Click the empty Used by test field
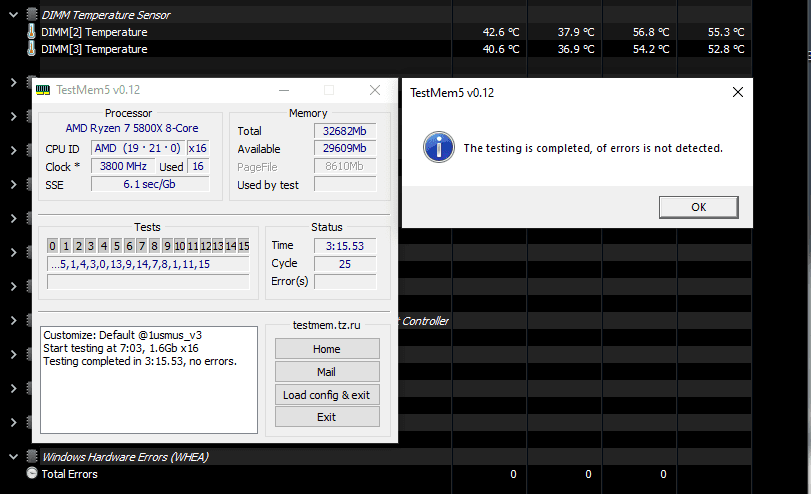The width and height of the screenshot is (811, 494). (344, 185)
